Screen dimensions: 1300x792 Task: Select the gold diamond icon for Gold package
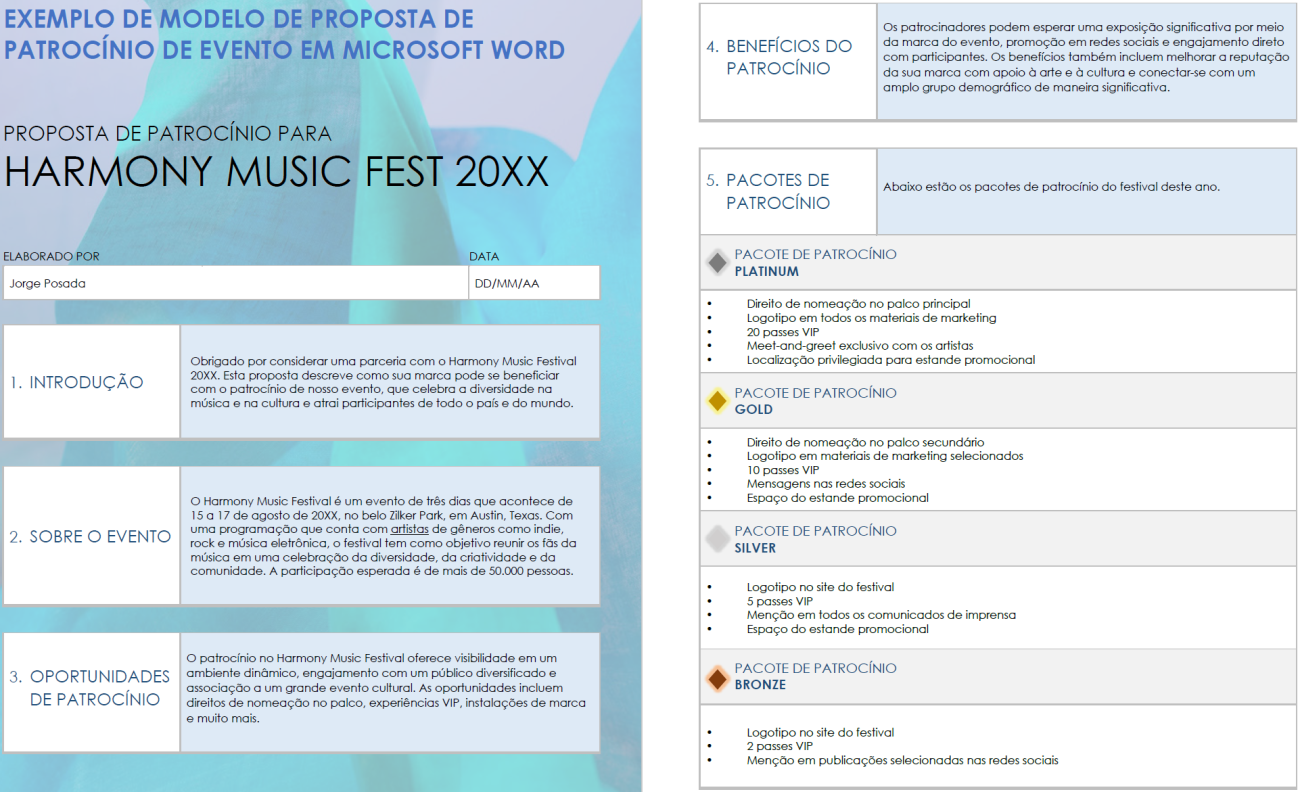(x=717, y=399)
